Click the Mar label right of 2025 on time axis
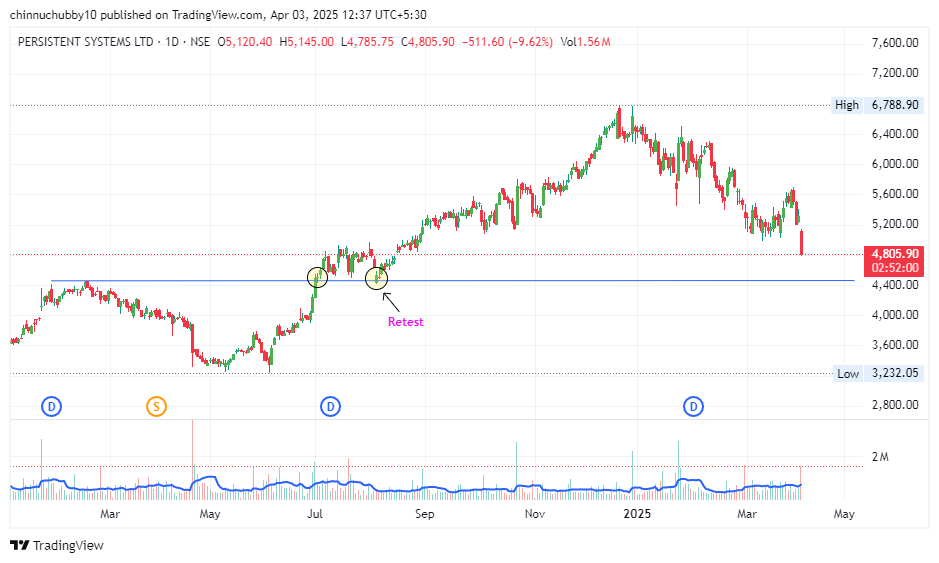The image size is (939, 563). coord(747,514)
